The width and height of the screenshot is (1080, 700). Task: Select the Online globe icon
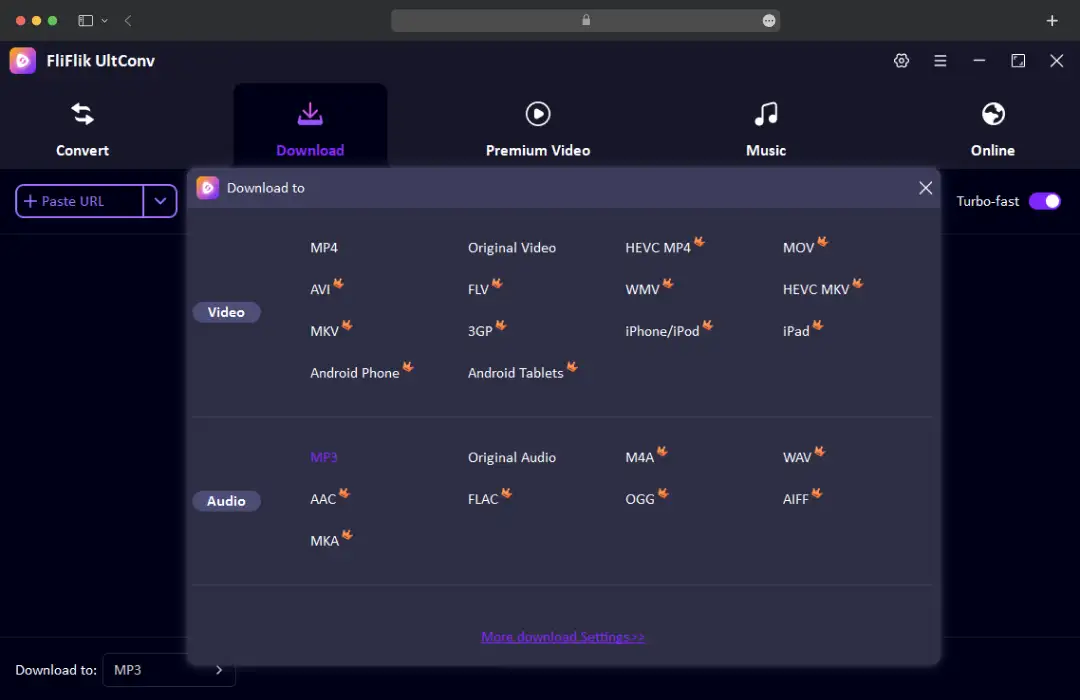point(992,113)
